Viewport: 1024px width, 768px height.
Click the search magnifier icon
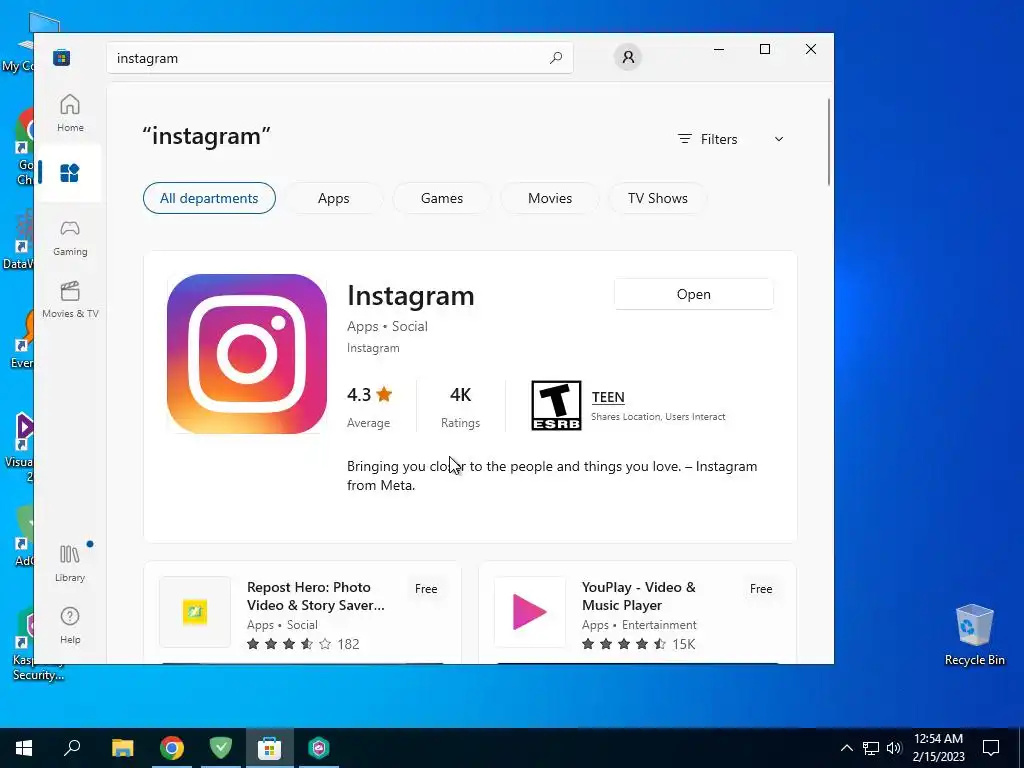pyautogui.click(x=556, y=57)
